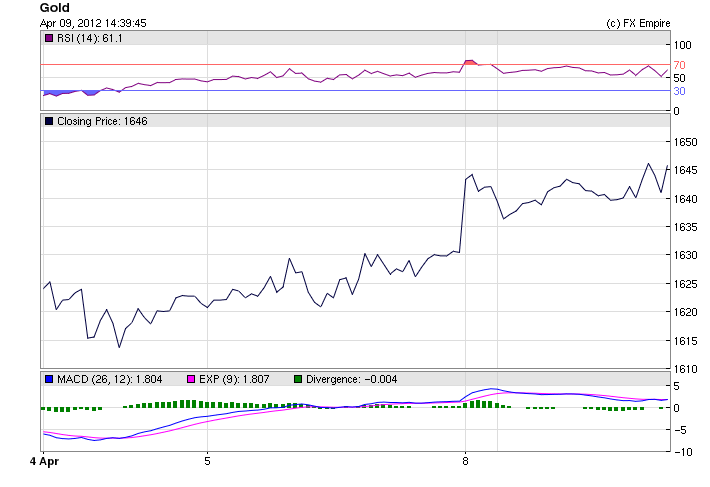Click the RSI axis value 50
Image resolution: width=710 pixels, height=487 pixels.
[x=679, y=78]
